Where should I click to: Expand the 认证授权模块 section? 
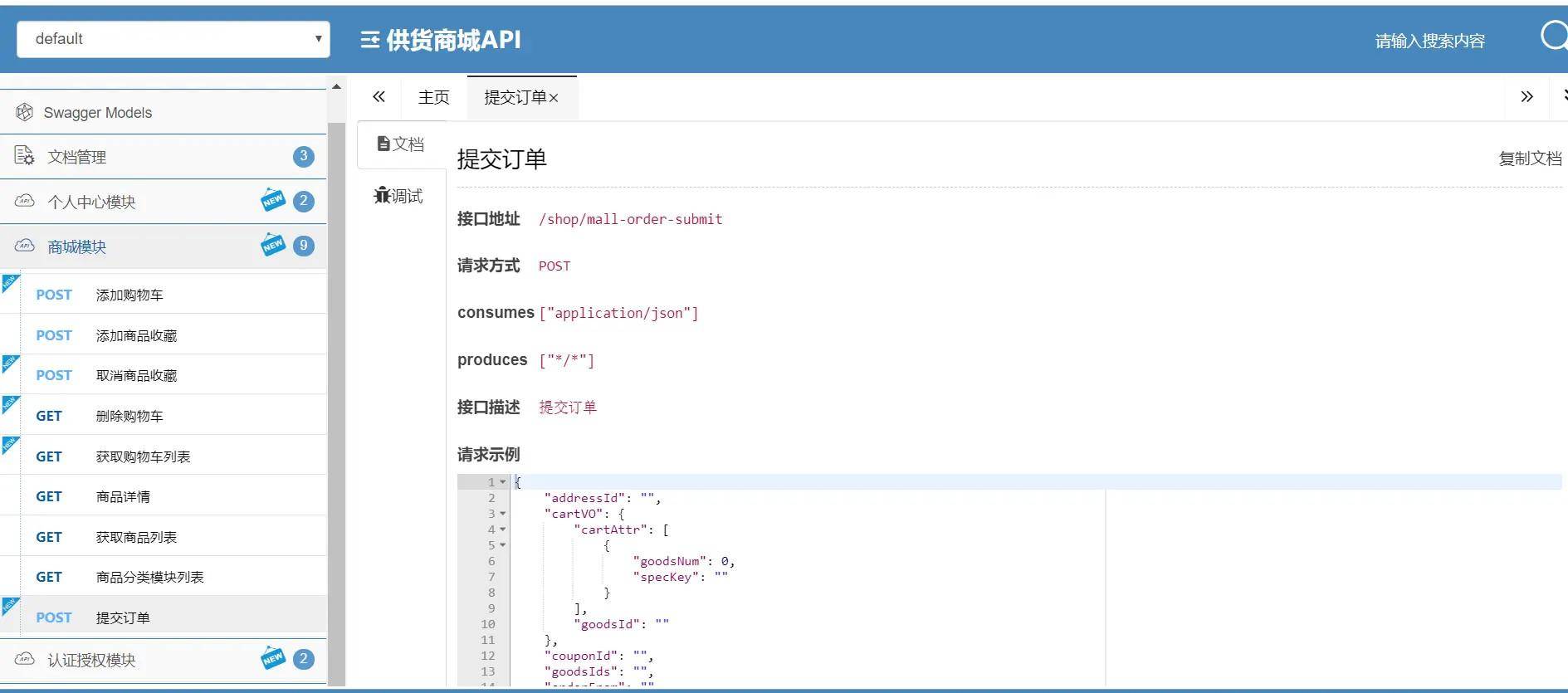(x=164, y=659)
